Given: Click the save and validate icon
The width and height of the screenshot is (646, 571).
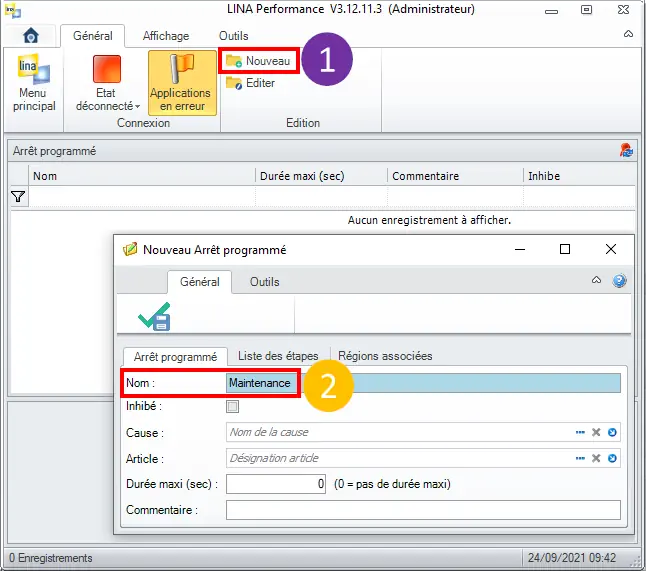Looking at the screenshot, I should 155,316.
